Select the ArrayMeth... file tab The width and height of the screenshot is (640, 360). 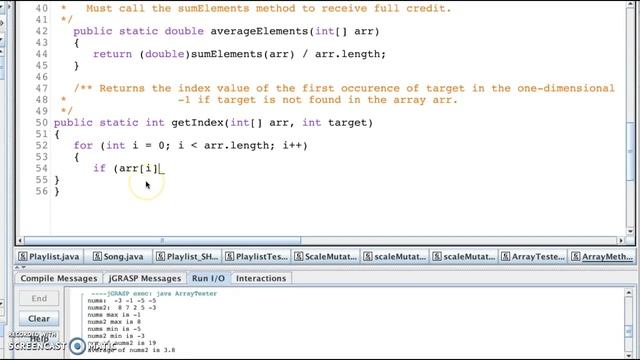pos(602,257)
